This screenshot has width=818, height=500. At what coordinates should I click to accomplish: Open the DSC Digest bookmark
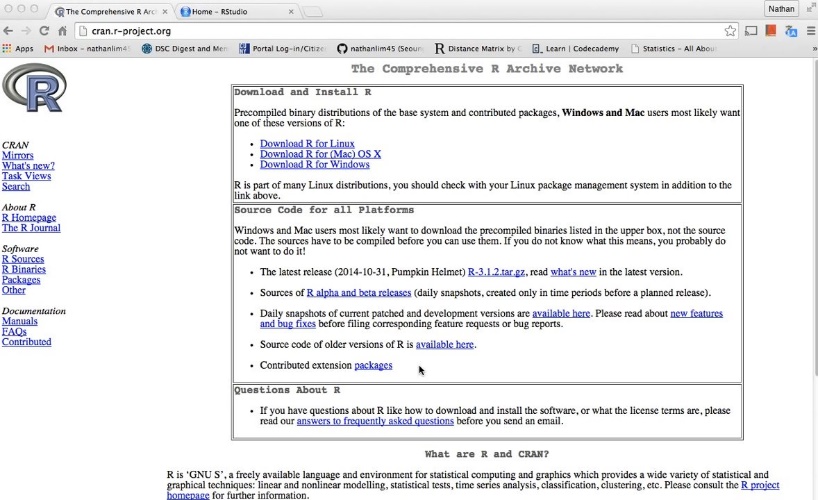[184, 49]
